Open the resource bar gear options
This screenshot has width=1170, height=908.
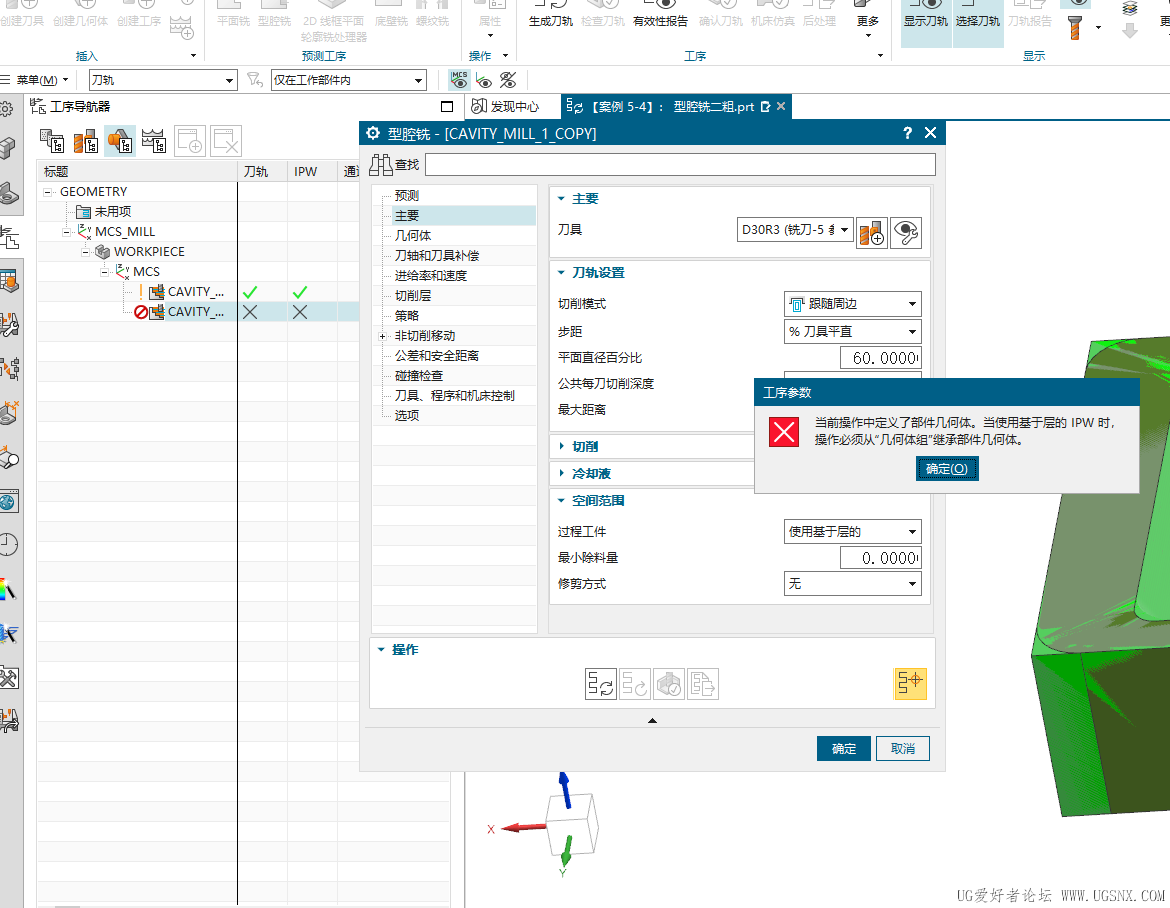(7, 109)
